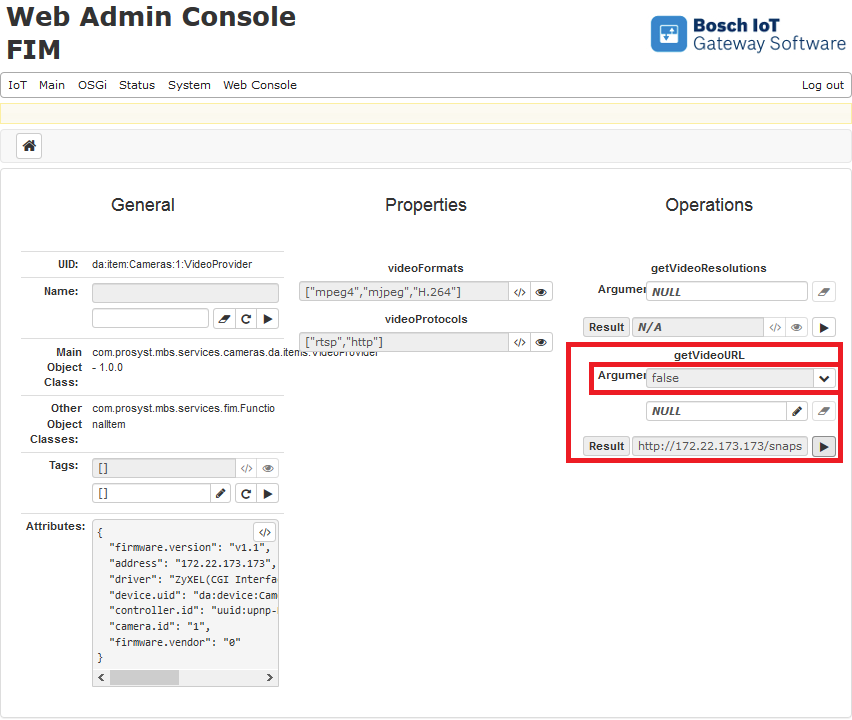Apply the Name value with play button
852x720 pixels.
pyautogui.click(x=267, y=319)
